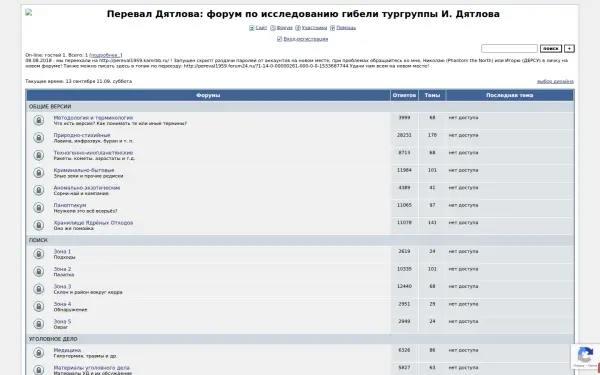This screenshot has height=375, width=600.
Task: Open the Техногенно-инопланетянские forum
Action: pyautogui.click(x=93, y=153)
